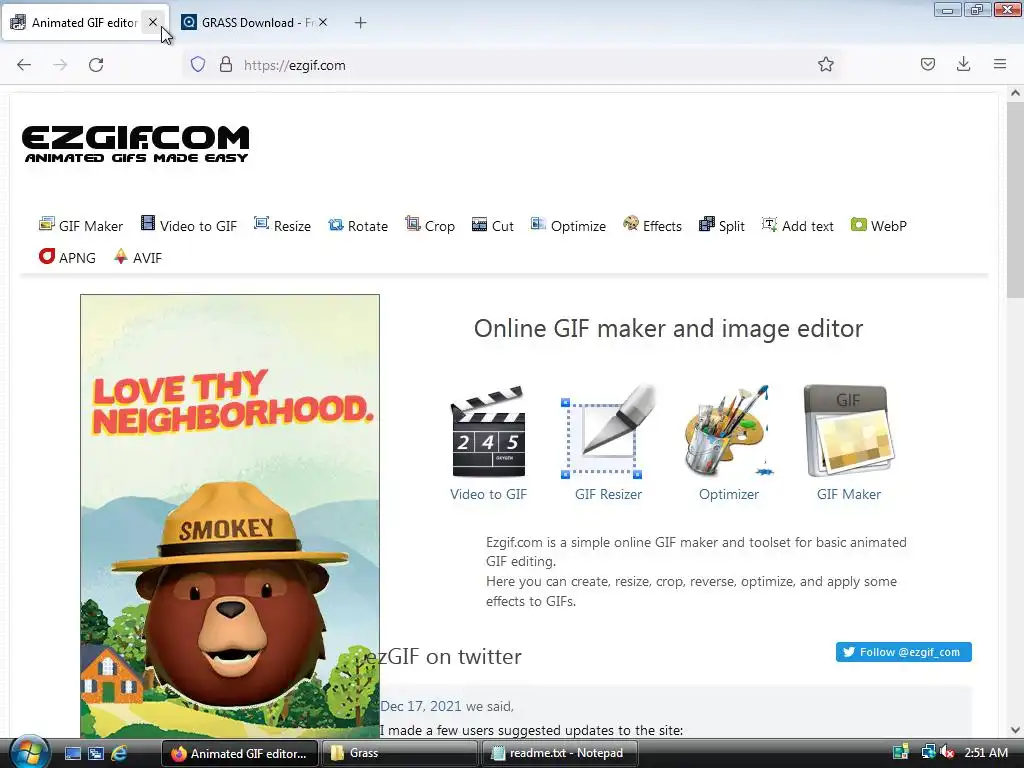The height and width of the screenshot is (768, 1024).
Task: Open the Firefox hamburger menu
Action: [1000, 64]
